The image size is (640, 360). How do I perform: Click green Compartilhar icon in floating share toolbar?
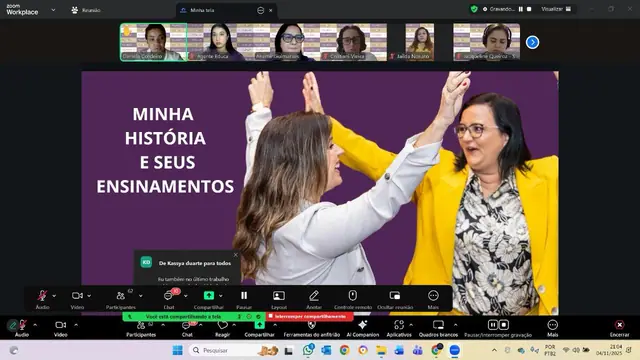209,295
